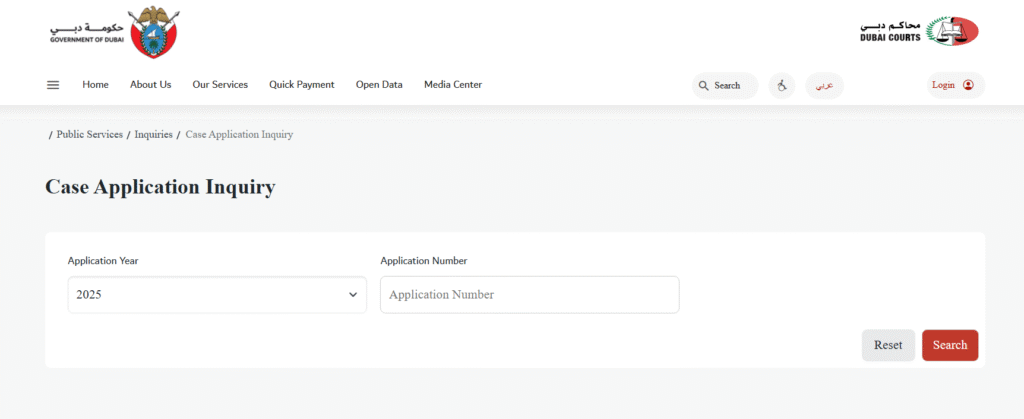1024x419 pixels.
Task: Go to the Home menu item
Action: click(x=95, y=85)
